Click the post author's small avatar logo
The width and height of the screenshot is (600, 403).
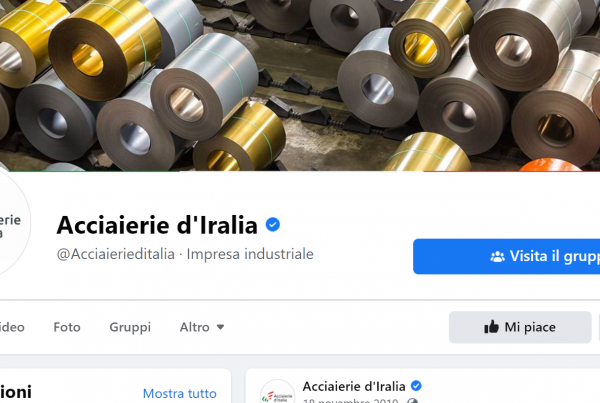(277, 392)
